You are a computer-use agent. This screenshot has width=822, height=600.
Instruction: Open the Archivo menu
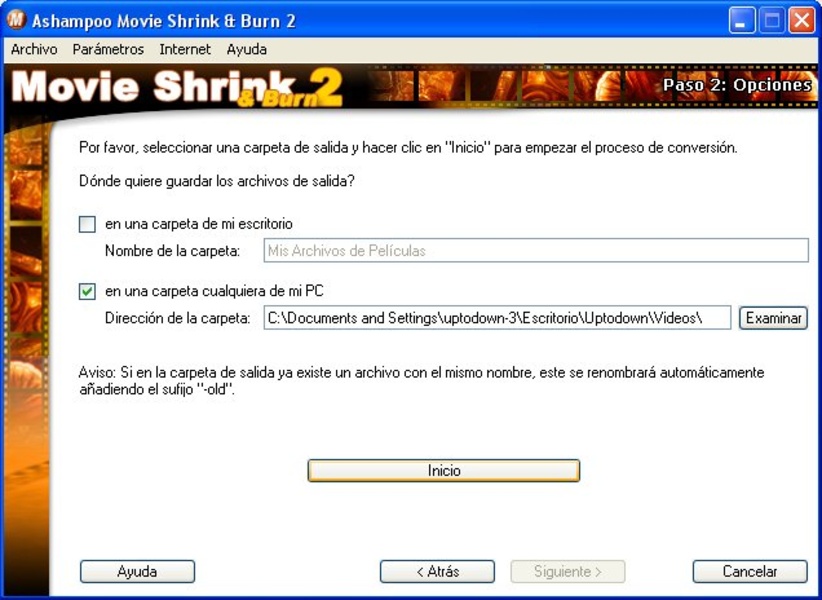tap(34, 49)
